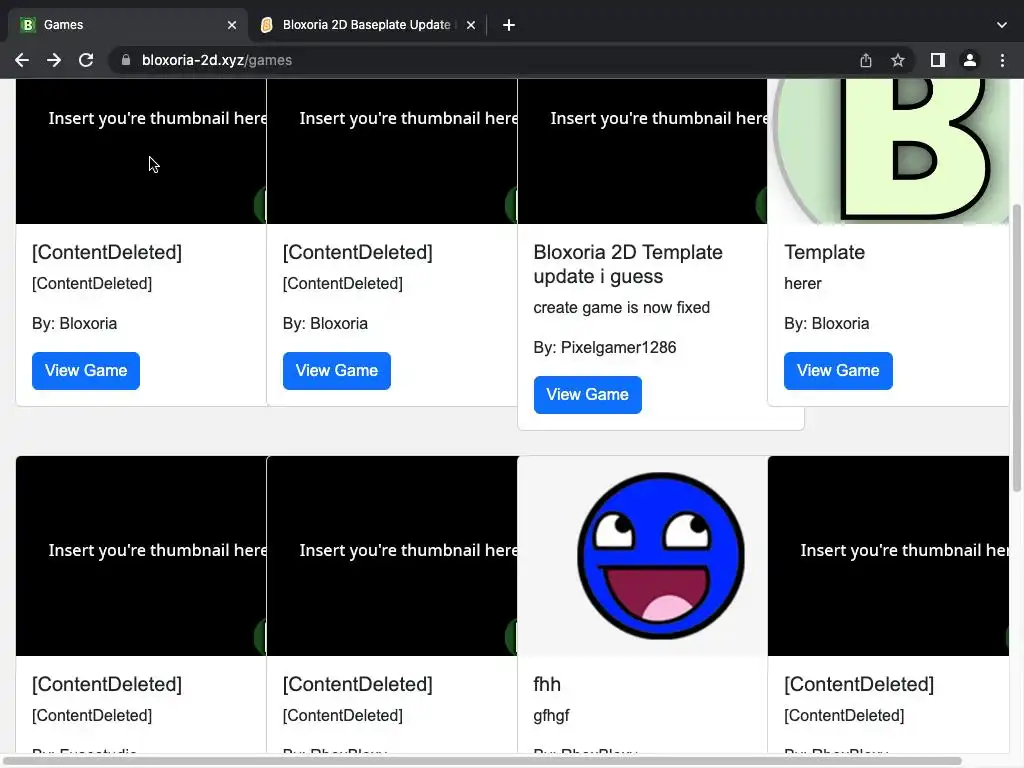Click the 'gfhgf' description text
The image size is (1024, 768).
pos(551,716)
